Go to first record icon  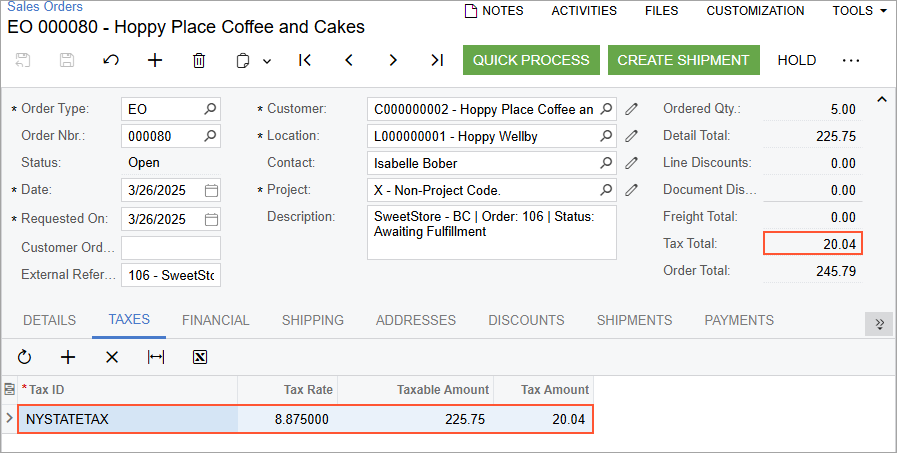305,60
